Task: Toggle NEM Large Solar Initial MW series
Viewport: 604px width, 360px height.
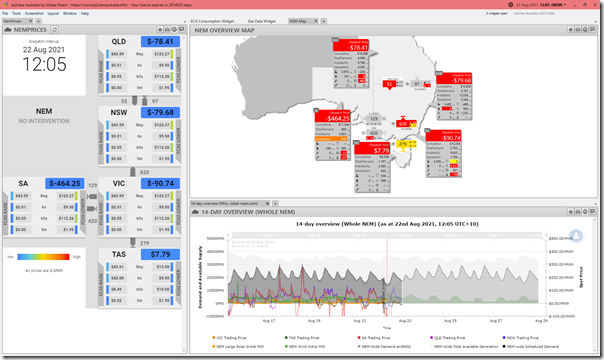Action: (237, 347)
